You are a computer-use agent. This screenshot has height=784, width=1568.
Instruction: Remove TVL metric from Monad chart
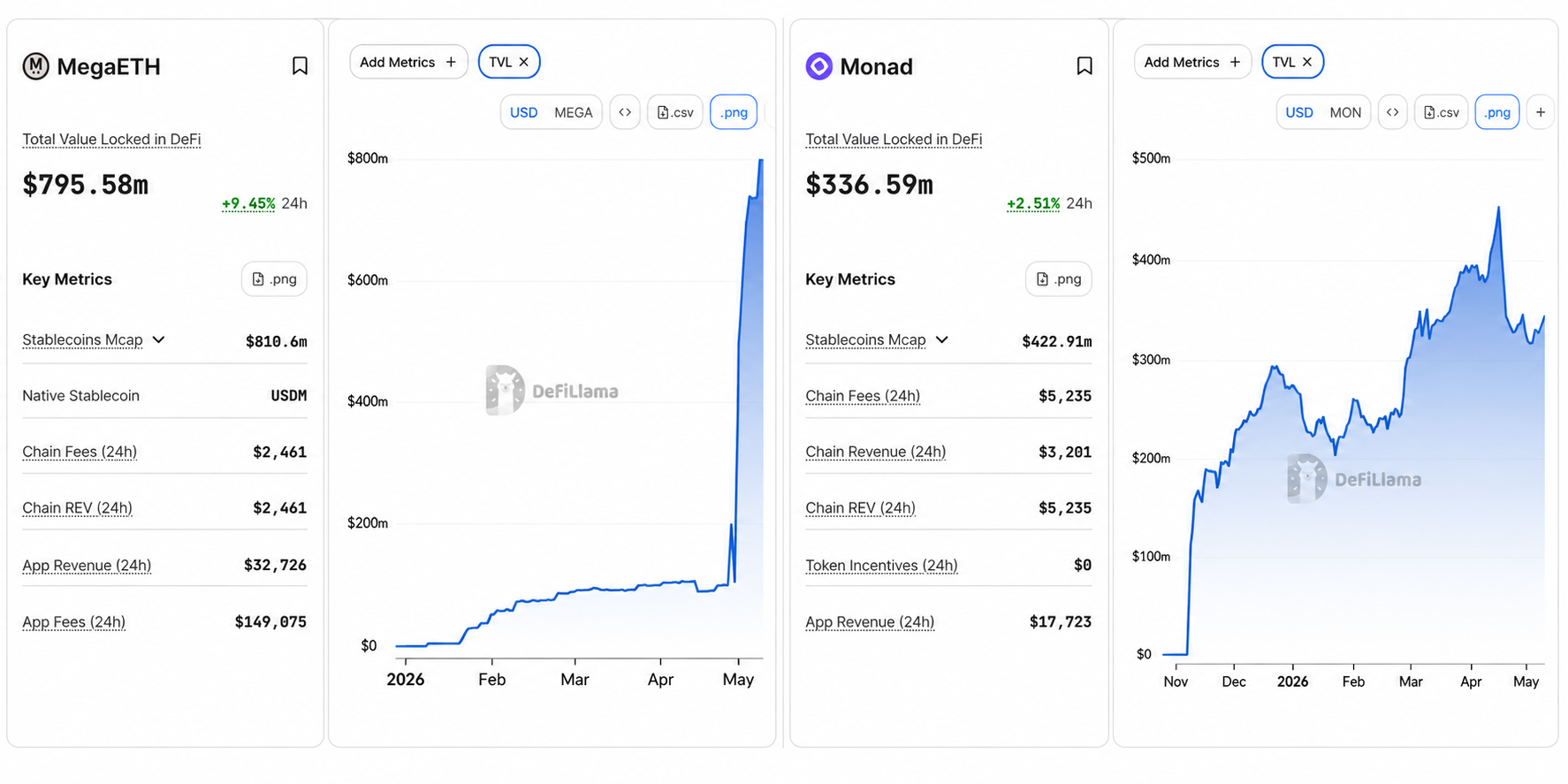point(1307,62)
